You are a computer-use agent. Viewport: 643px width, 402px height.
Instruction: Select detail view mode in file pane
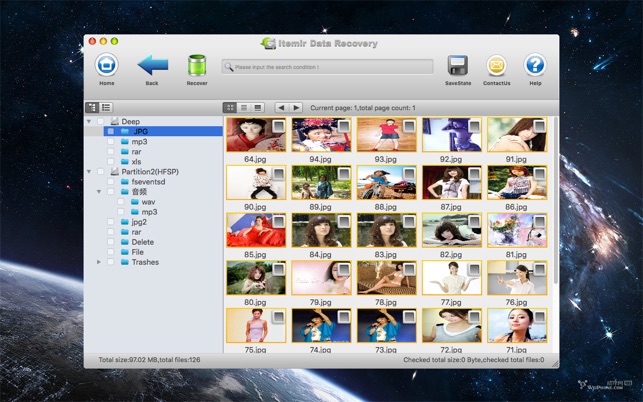[258, 107]
